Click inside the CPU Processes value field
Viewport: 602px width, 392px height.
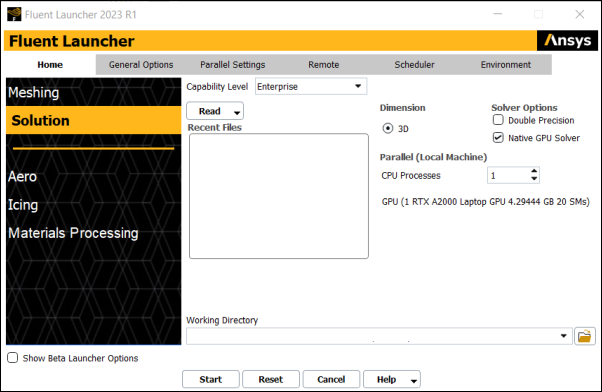coord(508,175)
